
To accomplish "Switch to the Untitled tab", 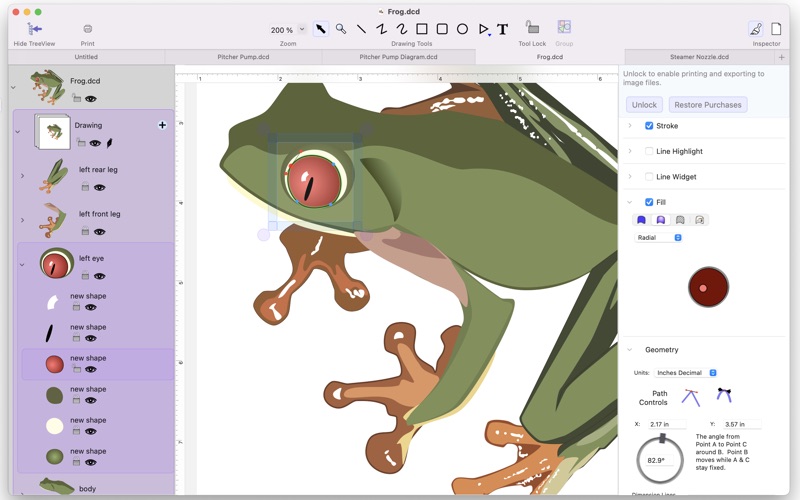I will point(86,57).
